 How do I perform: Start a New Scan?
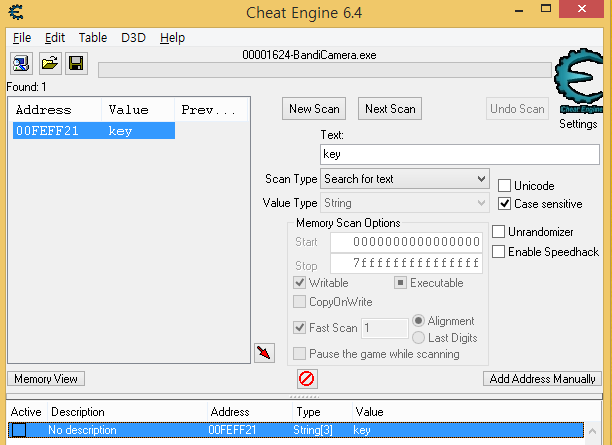click(x=314, y=109)
